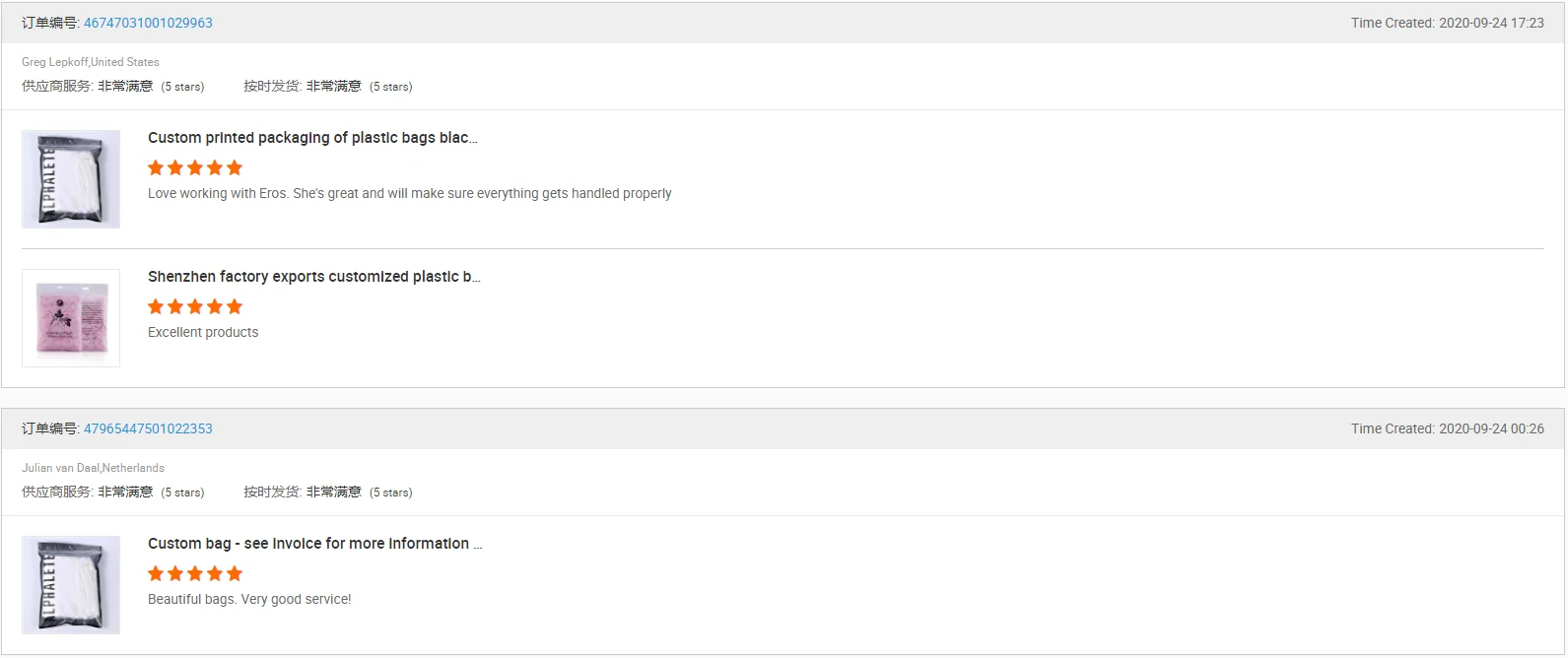Click the 'Love working with Eros' review text
Screen dimensions: 1568x658
[x=409, y=193]
